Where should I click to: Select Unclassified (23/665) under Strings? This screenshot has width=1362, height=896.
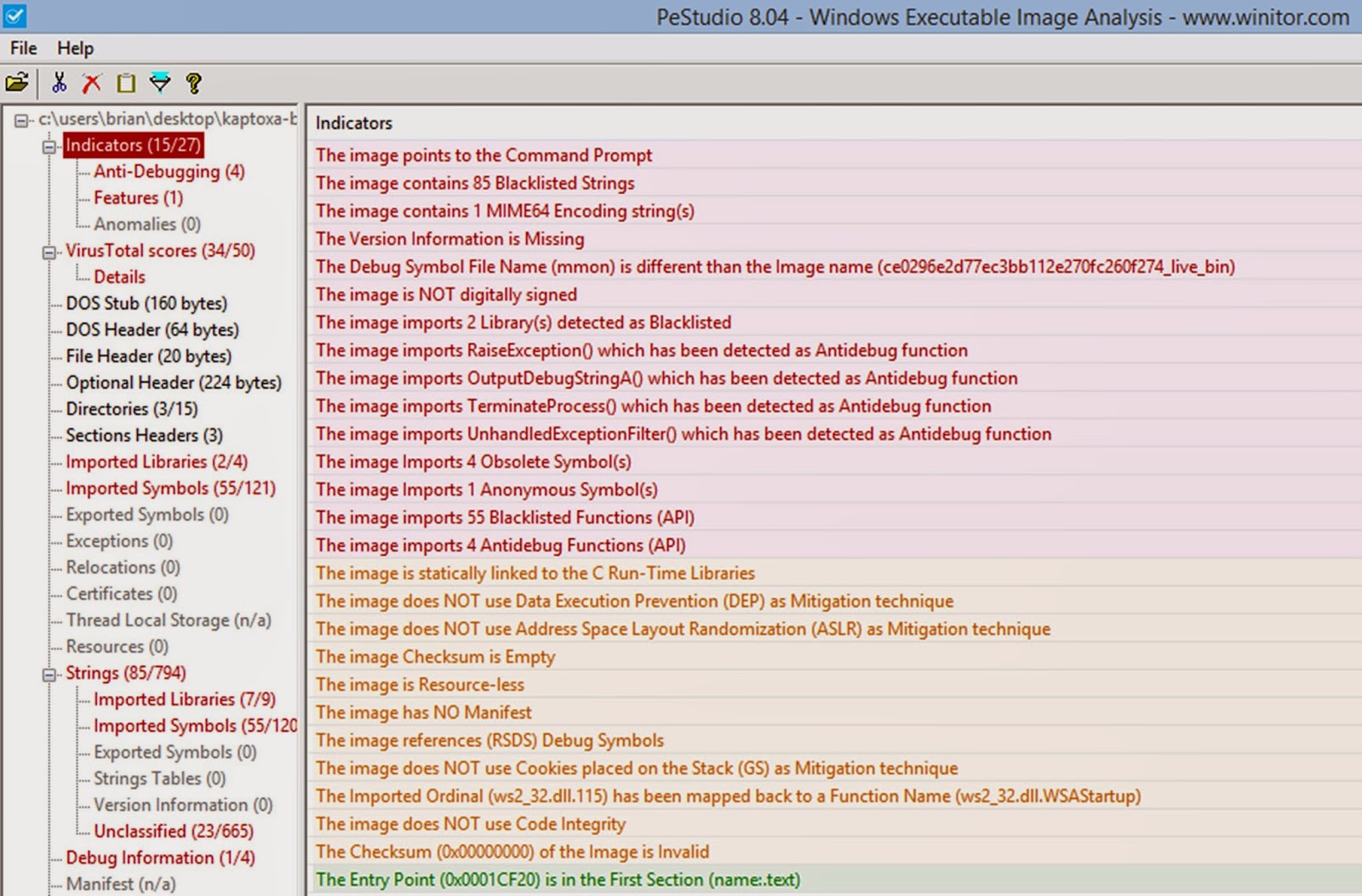pos(172,831)
